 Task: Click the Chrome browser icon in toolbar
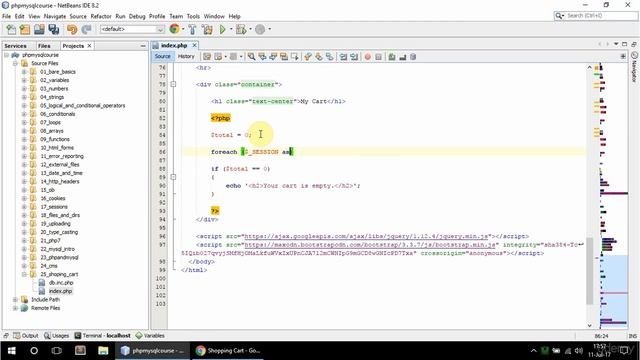[174, 29]
